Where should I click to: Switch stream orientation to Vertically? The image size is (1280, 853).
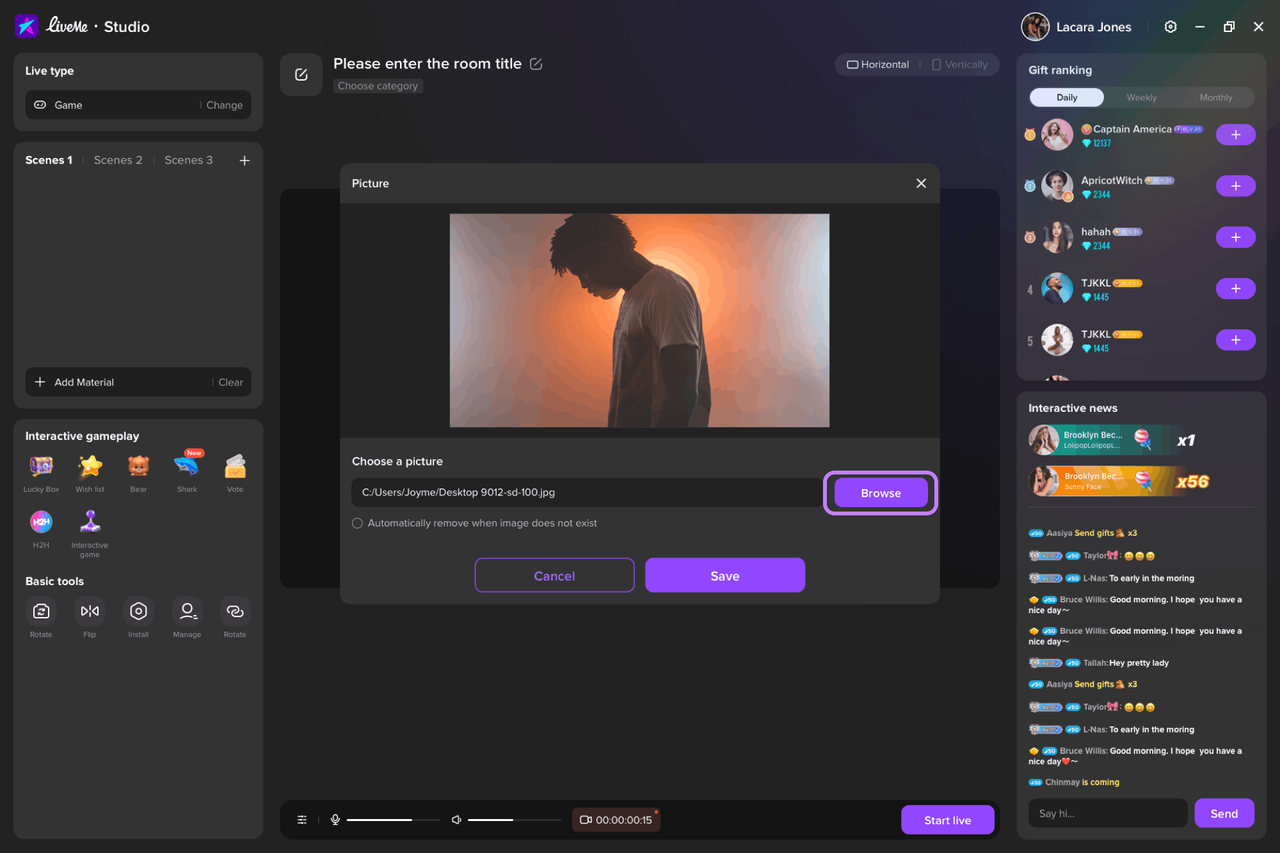click(x=960, y=64)
